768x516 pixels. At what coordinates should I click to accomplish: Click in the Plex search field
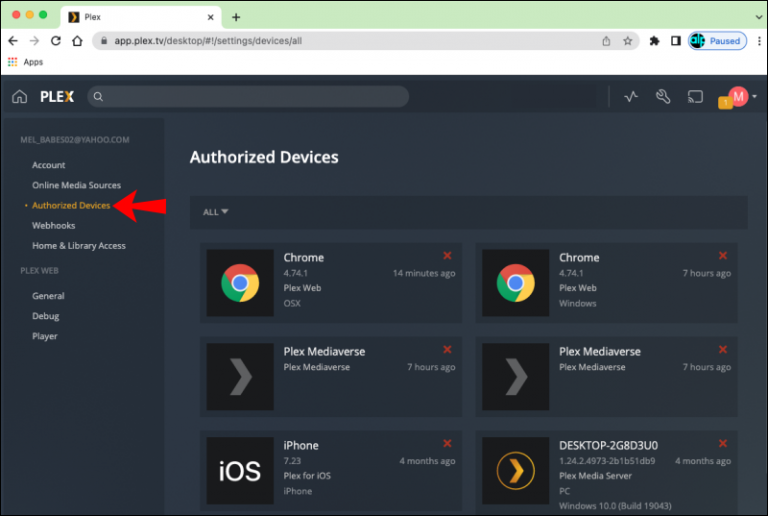(250, 97)
